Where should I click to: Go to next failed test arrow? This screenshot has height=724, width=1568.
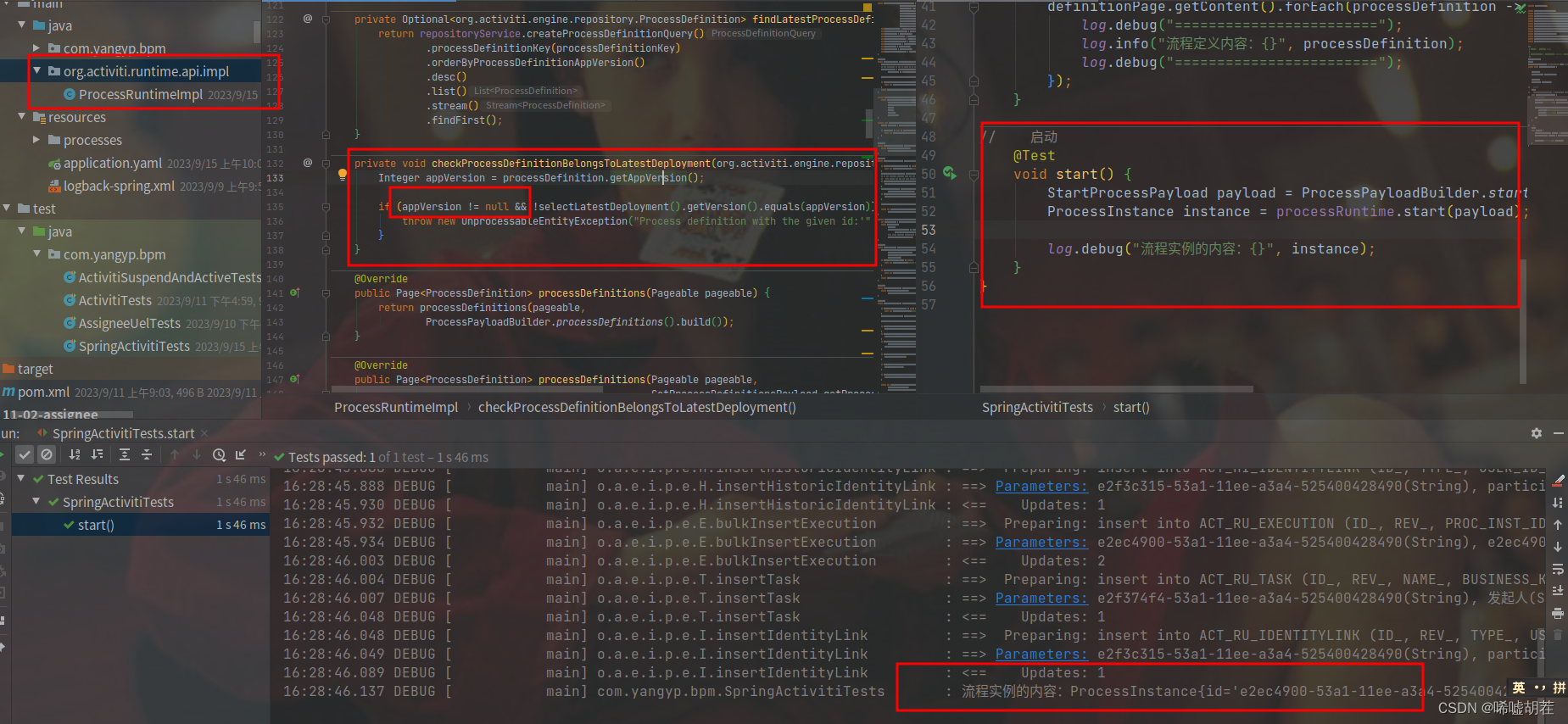click(x=197, y=455)
